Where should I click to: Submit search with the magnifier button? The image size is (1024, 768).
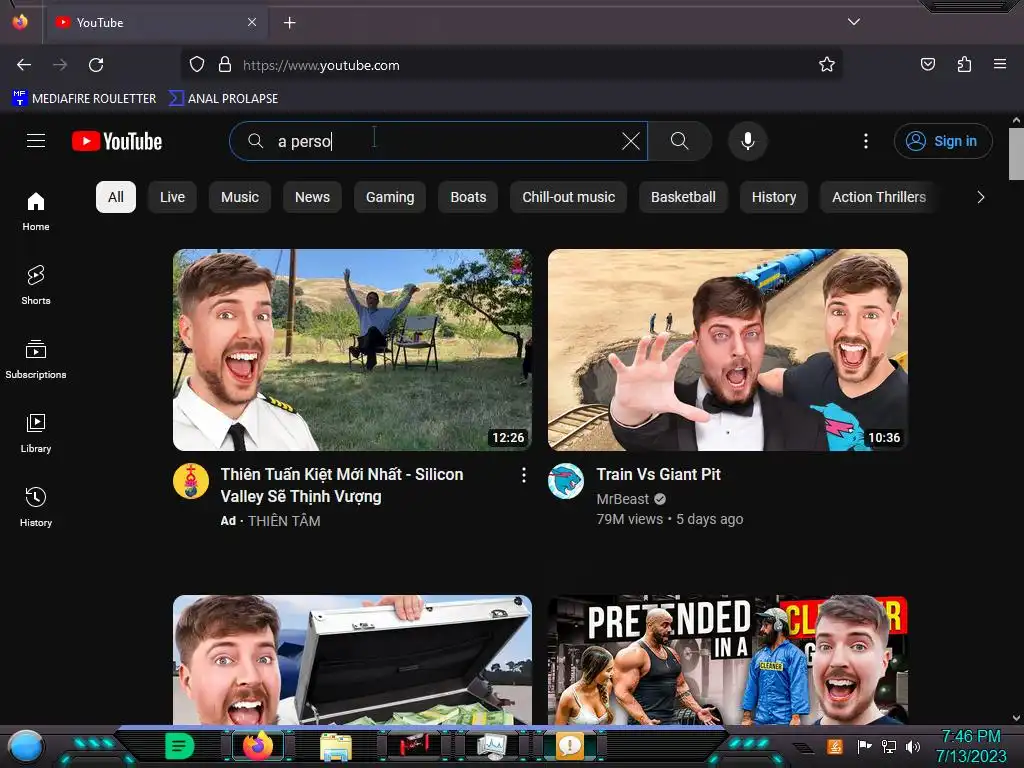680,141
